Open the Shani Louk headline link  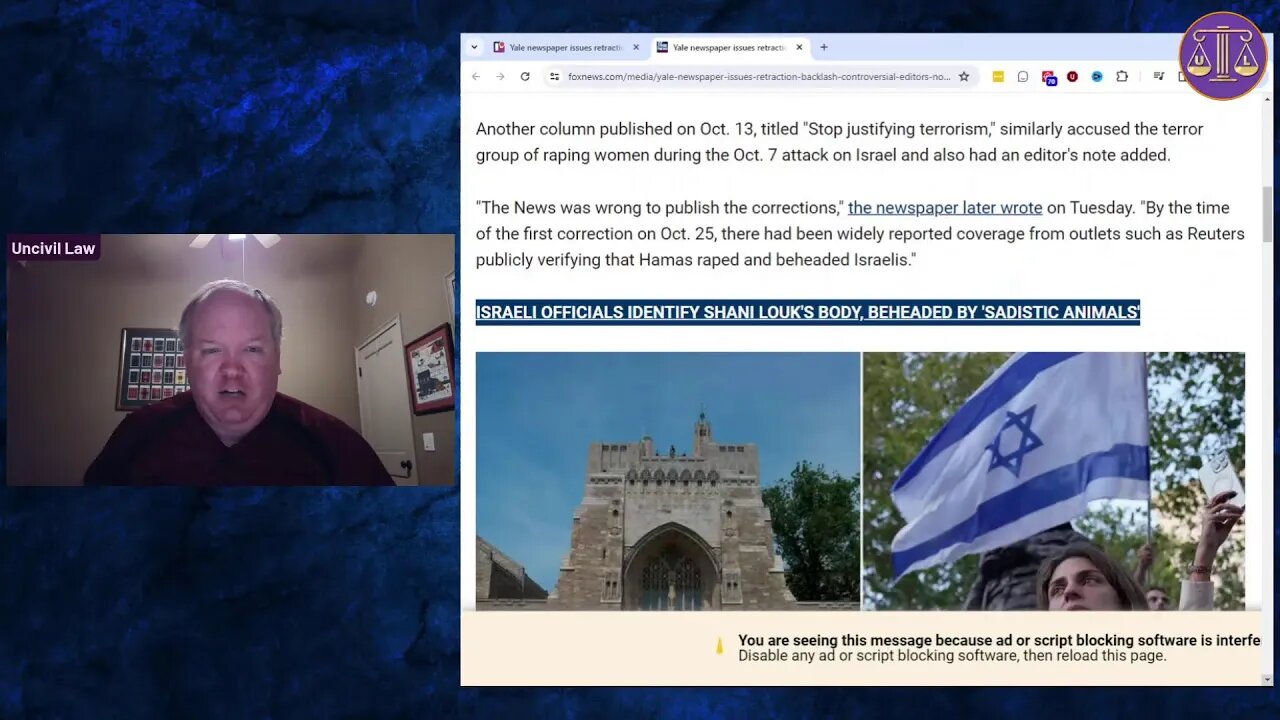(x=808, y=312)
